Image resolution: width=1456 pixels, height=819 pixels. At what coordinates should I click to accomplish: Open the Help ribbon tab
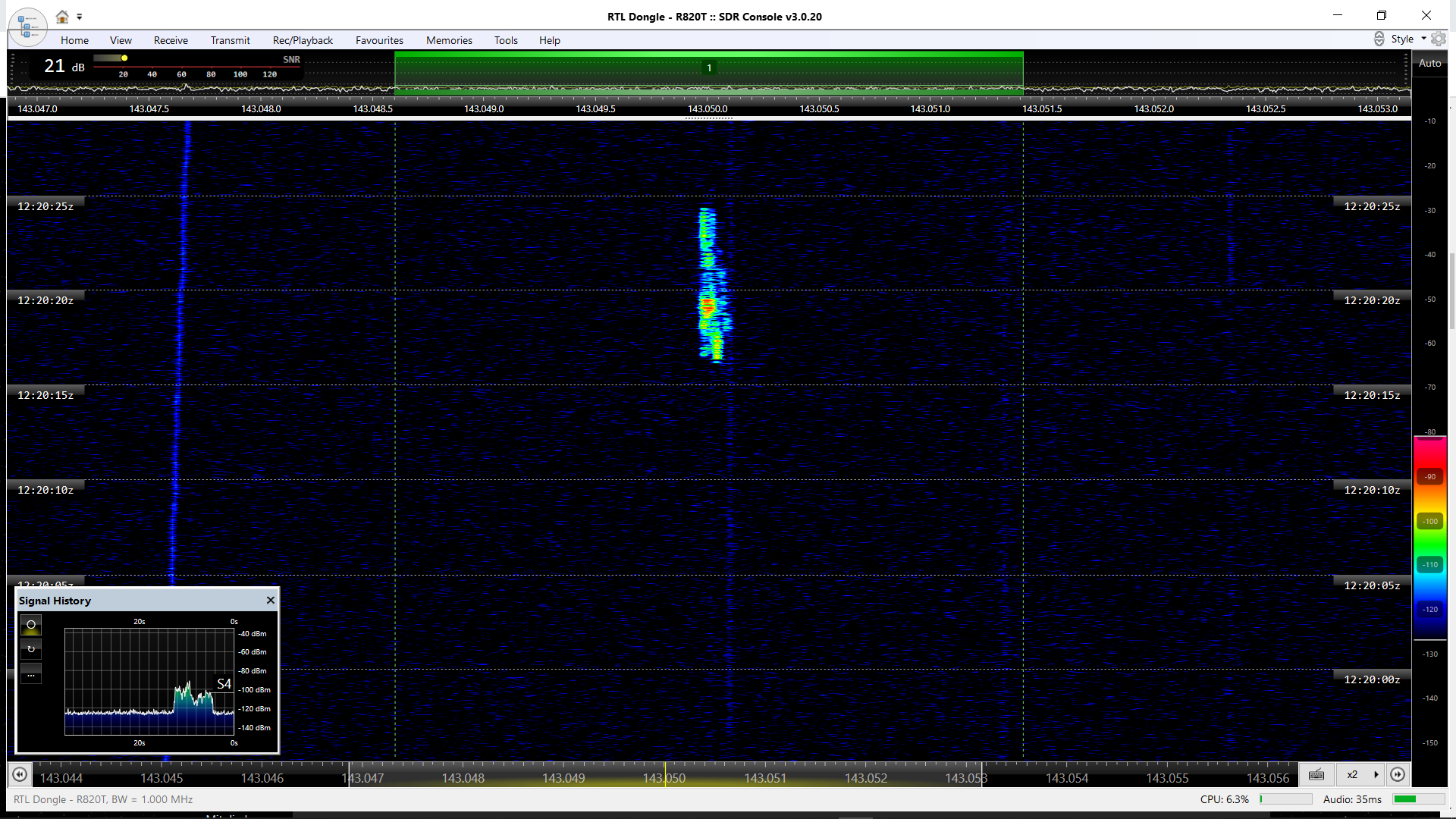pos(550,40)
